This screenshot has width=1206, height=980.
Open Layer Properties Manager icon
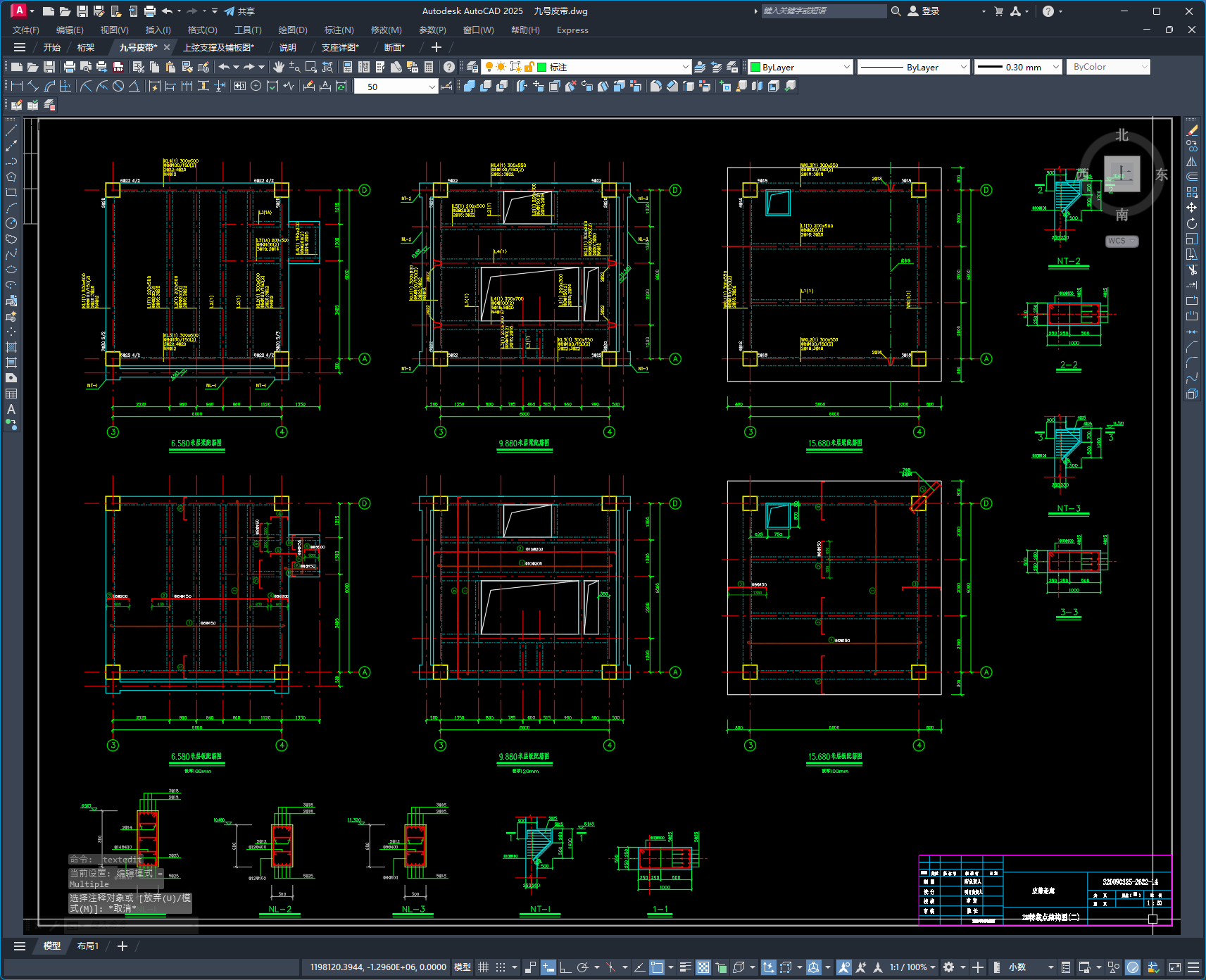click(x=472, y=67)
